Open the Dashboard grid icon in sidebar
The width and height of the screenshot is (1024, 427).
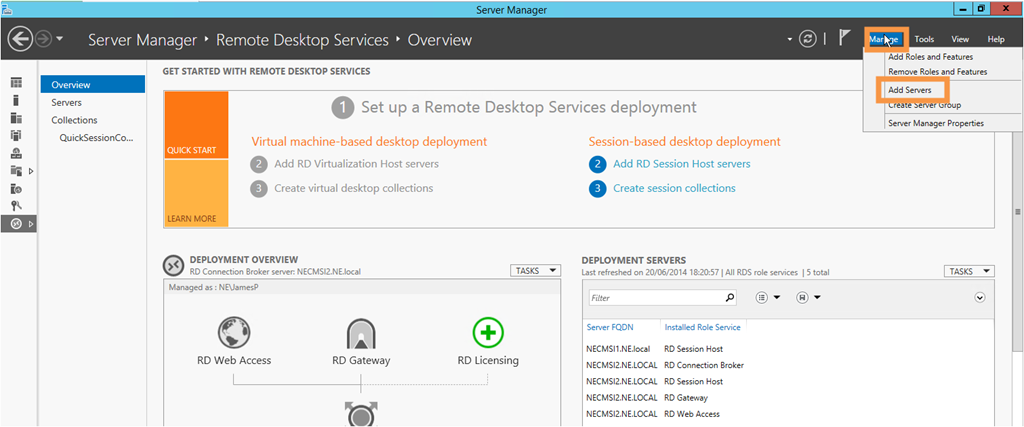tap(16, 83)
